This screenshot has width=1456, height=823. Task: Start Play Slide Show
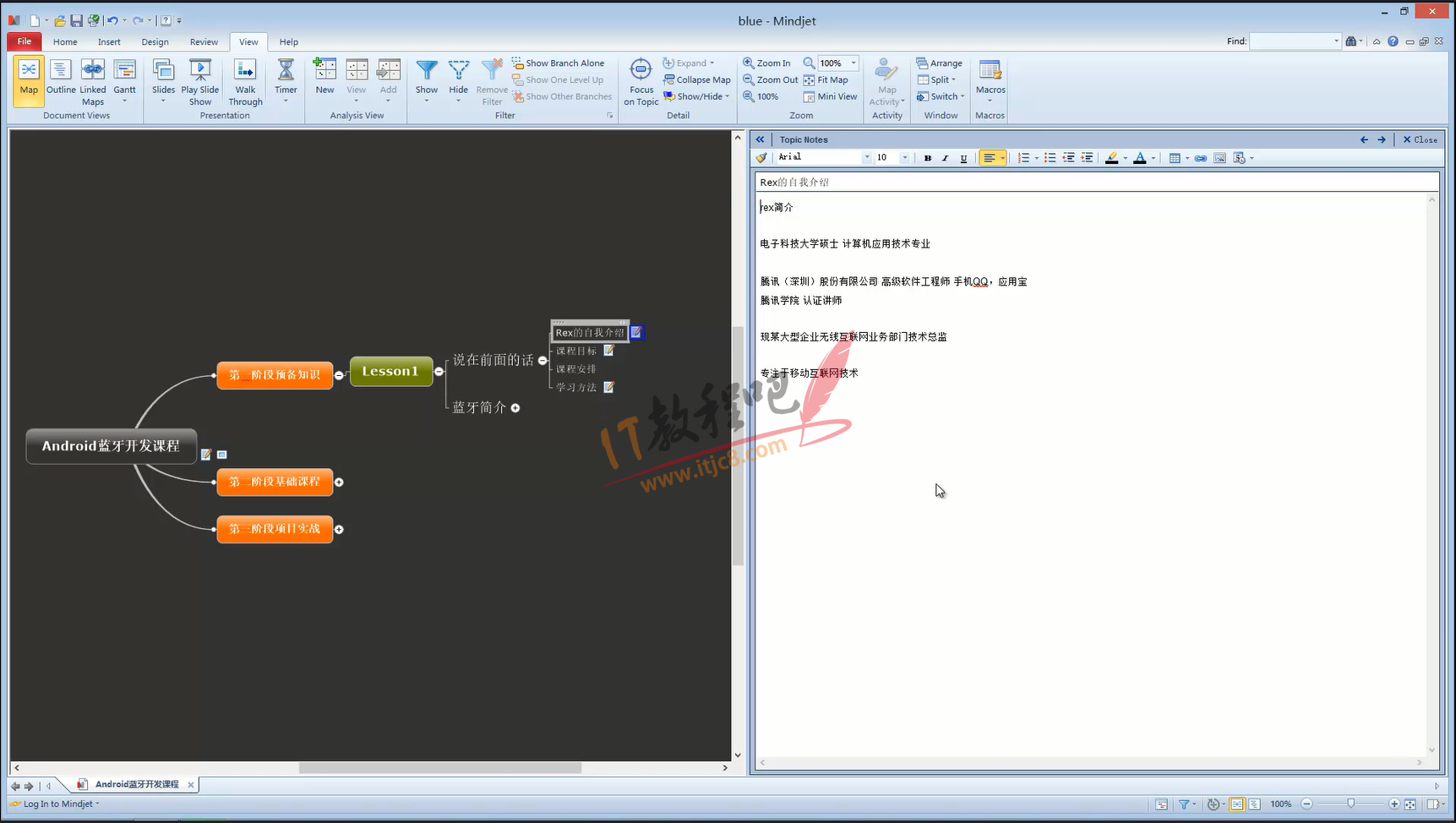[200, 80]
